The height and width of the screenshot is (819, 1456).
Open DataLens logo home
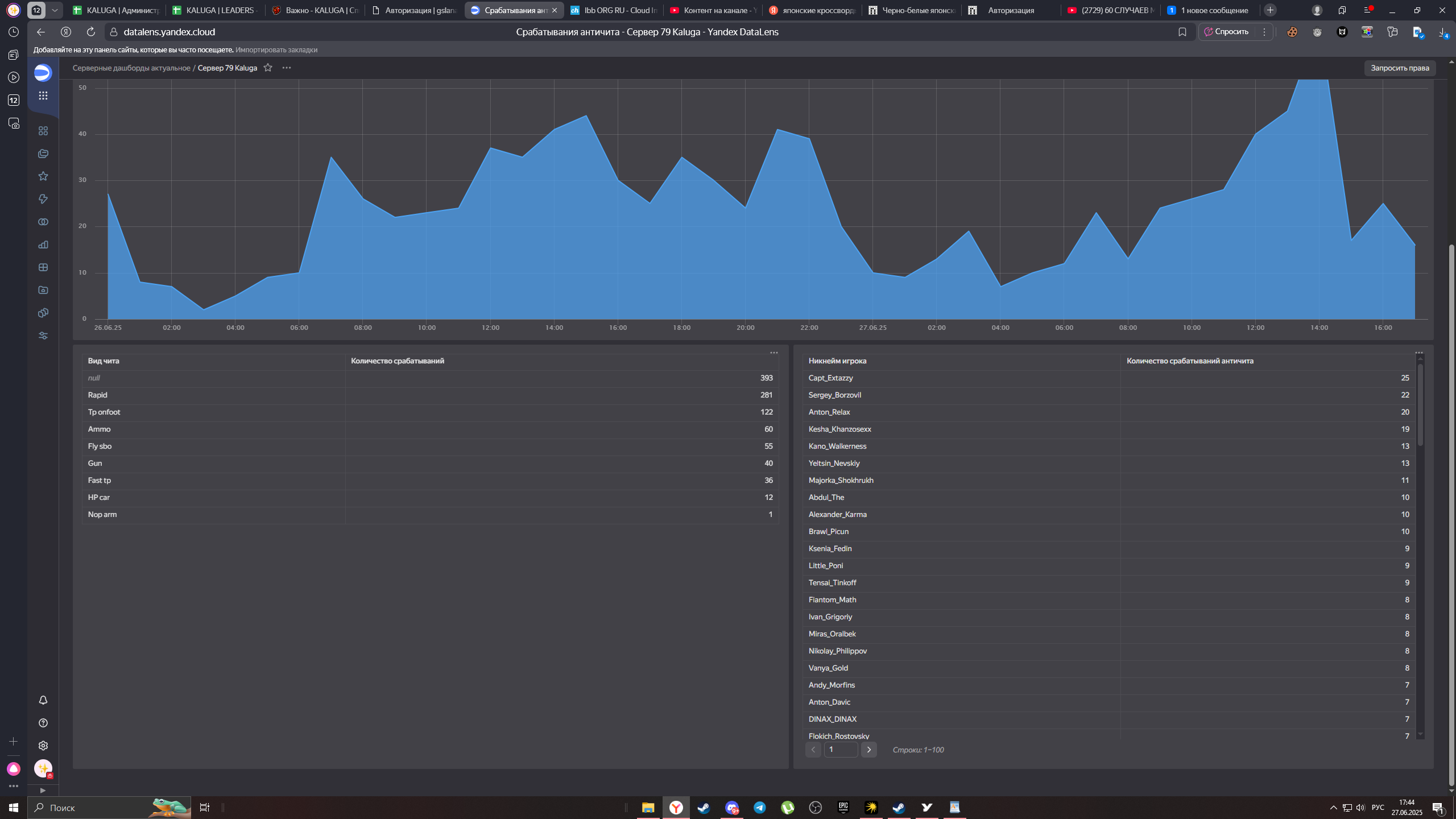pyautogui.click(x=43, y=73)
